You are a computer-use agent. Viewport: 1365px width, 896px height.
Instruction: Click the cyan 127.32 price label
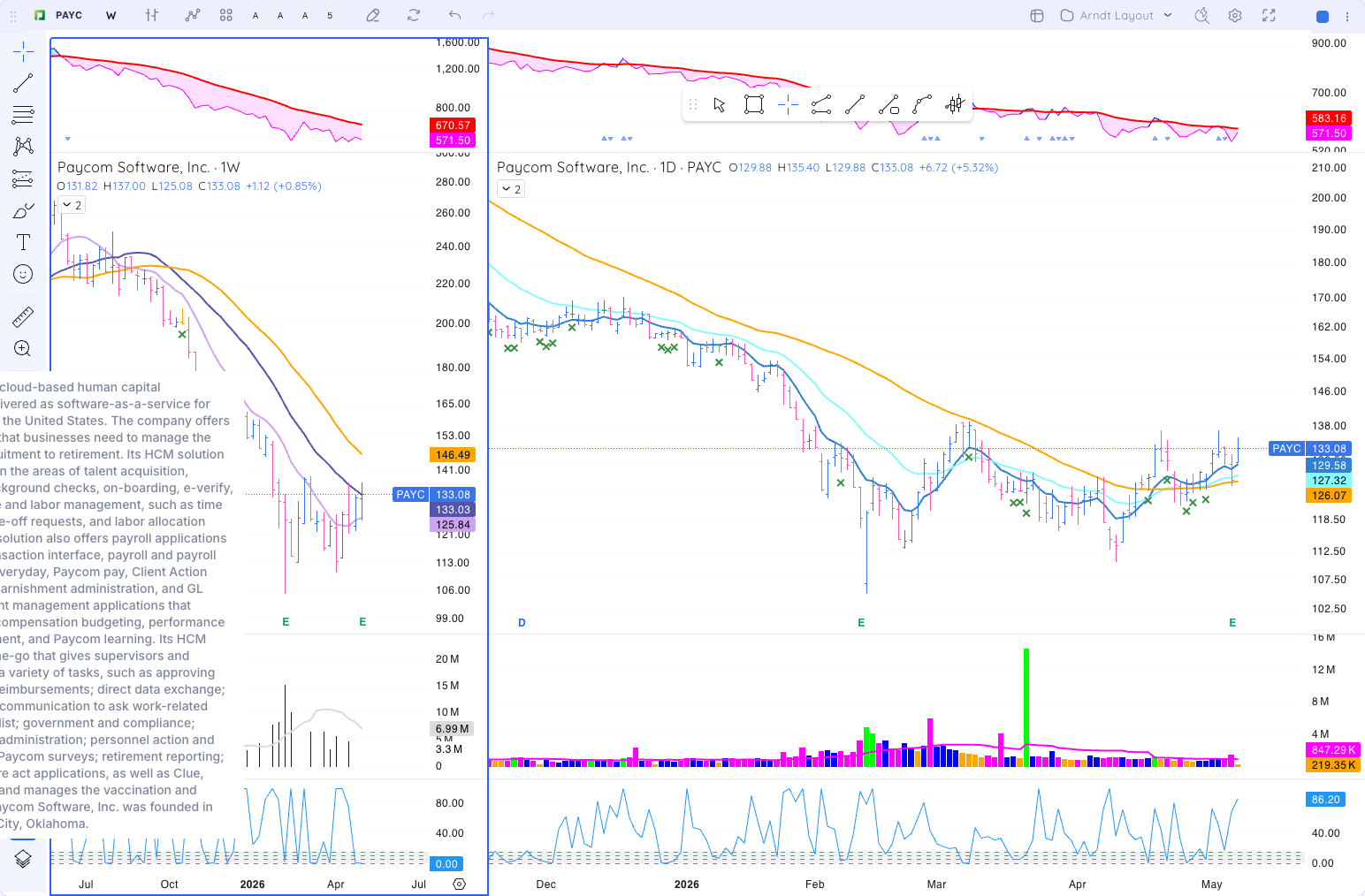1329,481
